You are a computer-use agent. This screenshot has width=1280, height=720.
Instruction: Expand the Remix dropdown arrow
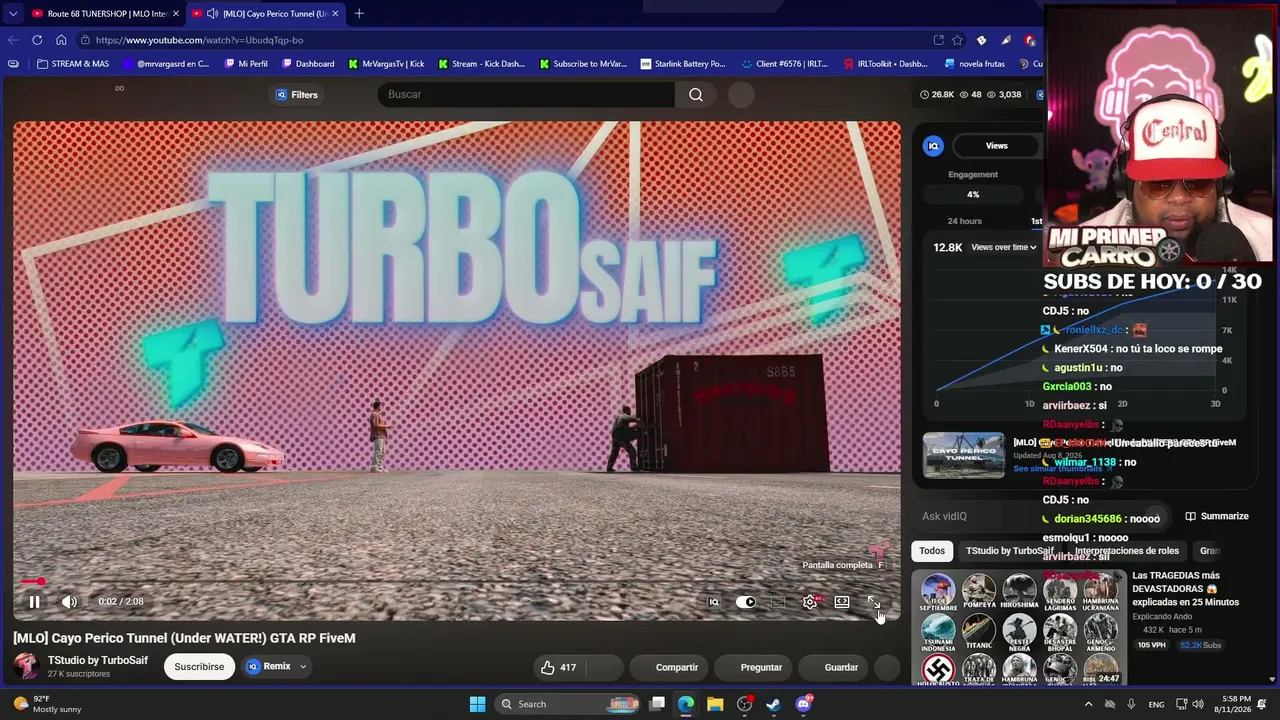tap(303, 667)
